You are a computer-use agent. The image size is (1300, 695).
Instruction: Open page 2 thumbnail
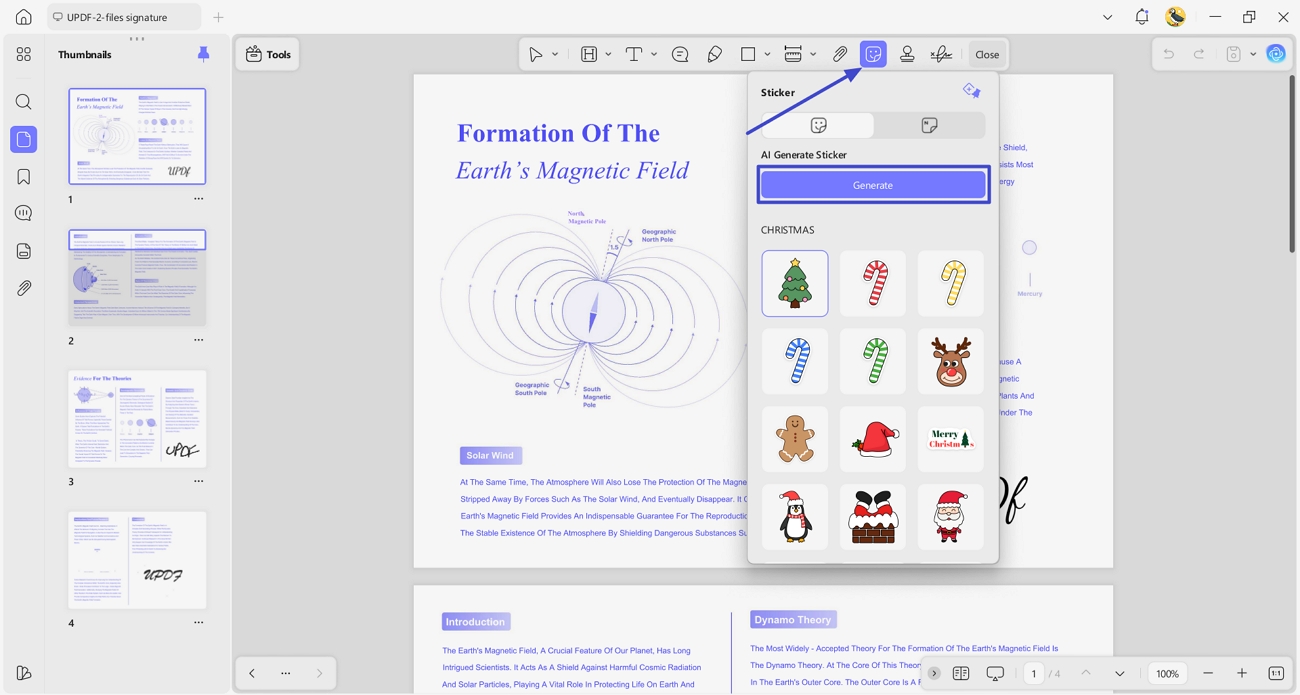pyautogui.click(x=137, y=277)
